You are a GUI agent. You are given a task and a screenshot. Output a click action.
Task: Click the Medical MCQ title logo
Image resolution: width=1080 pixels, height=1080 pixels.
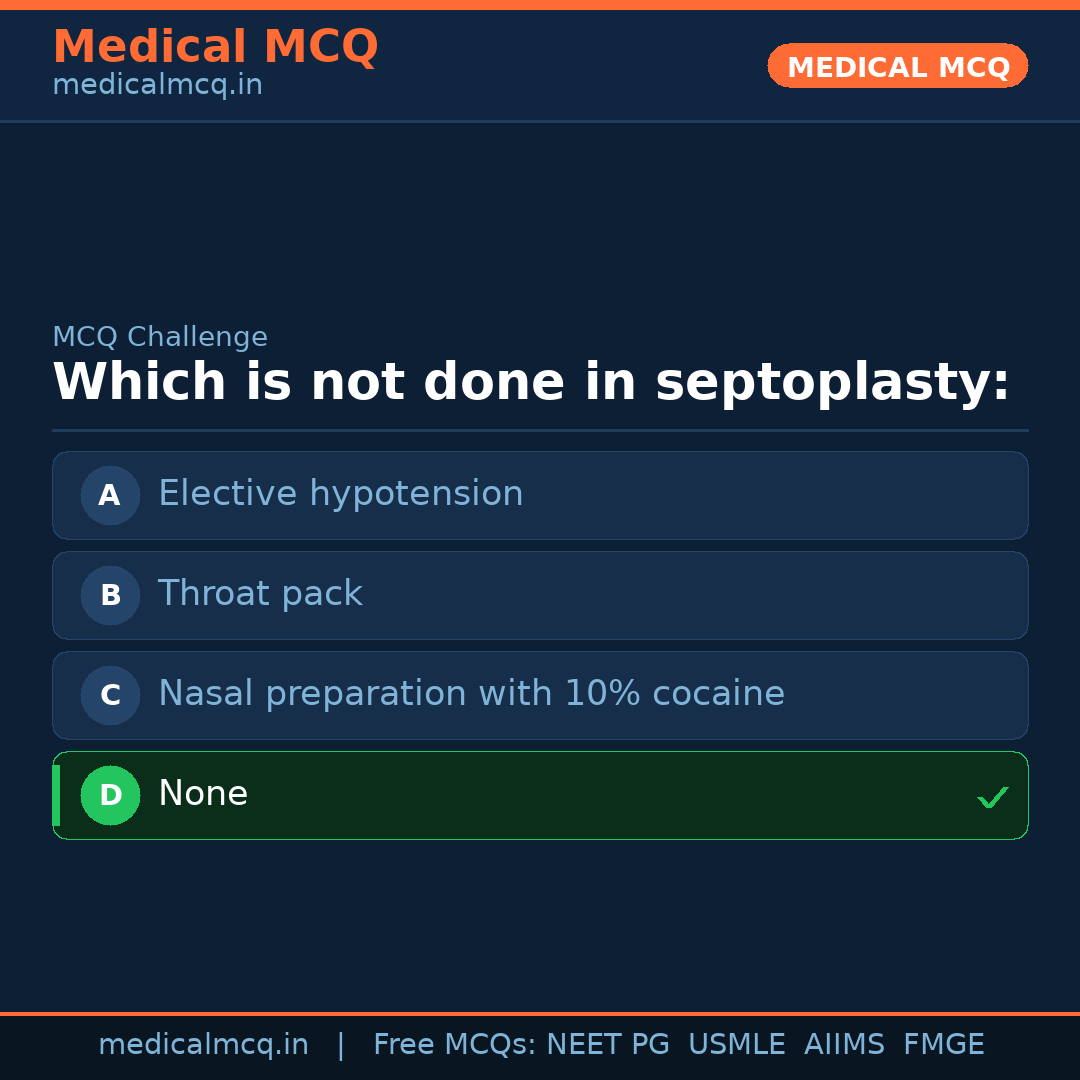pos(215,47)
